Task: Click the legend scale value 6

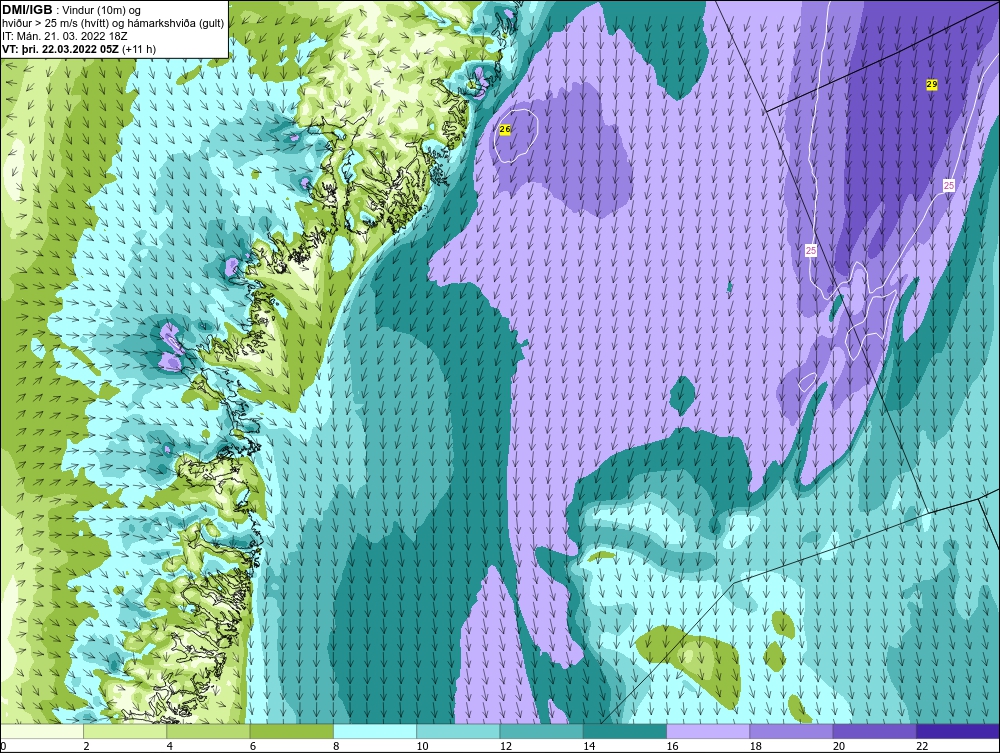Action: (253, 746)
